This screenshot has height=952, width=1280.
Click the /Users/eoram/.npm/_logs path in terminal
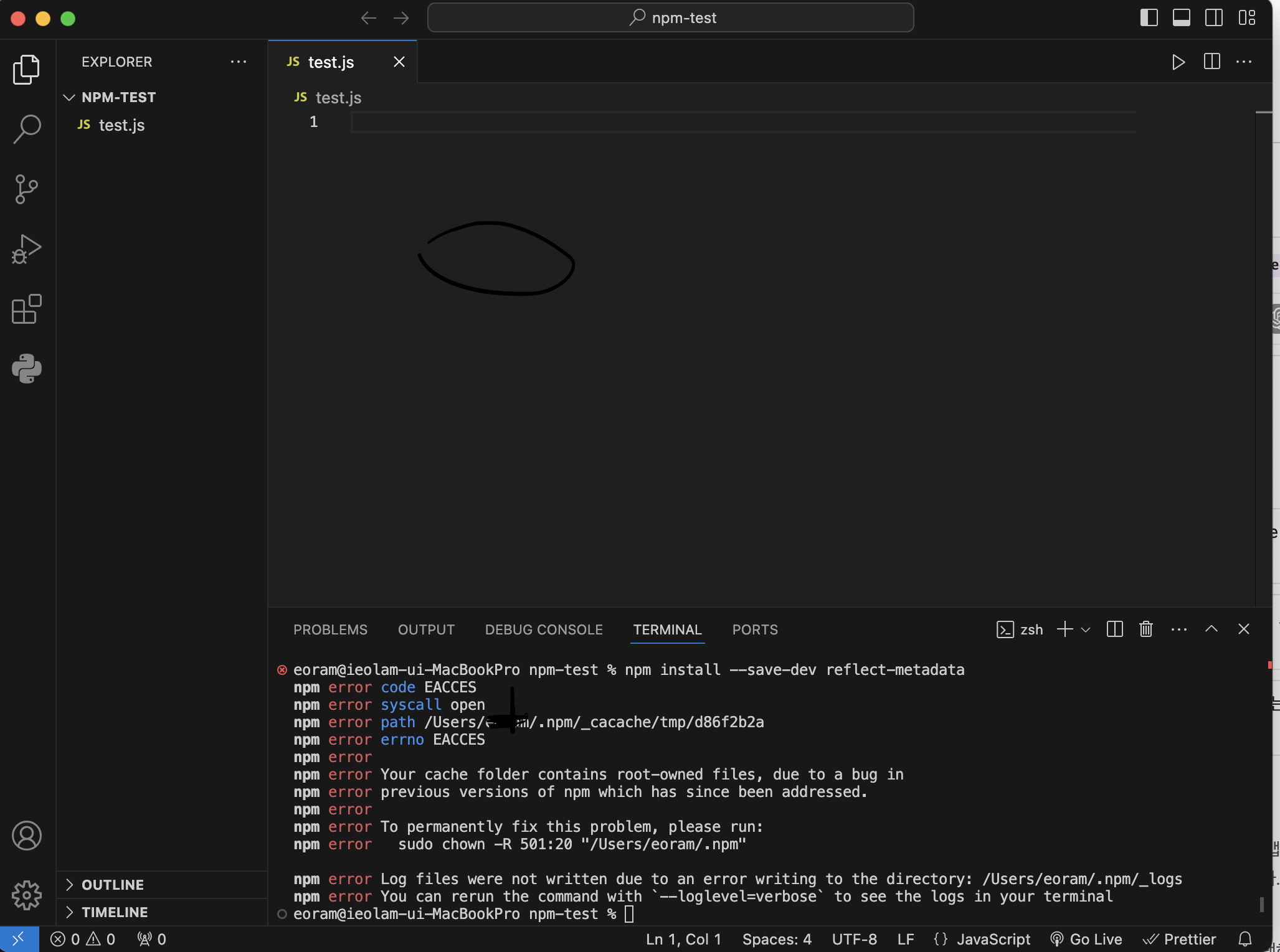1082,879
